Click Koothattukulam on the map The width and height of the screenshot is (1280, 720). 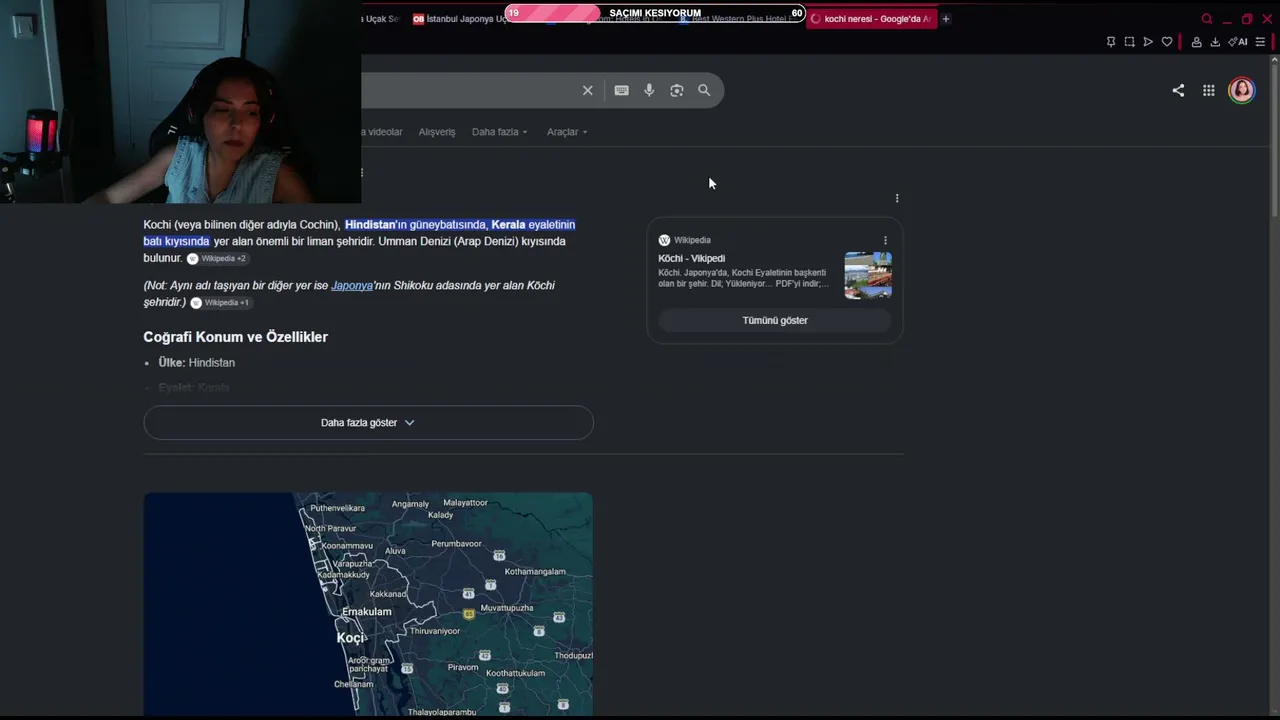(516, 673)
